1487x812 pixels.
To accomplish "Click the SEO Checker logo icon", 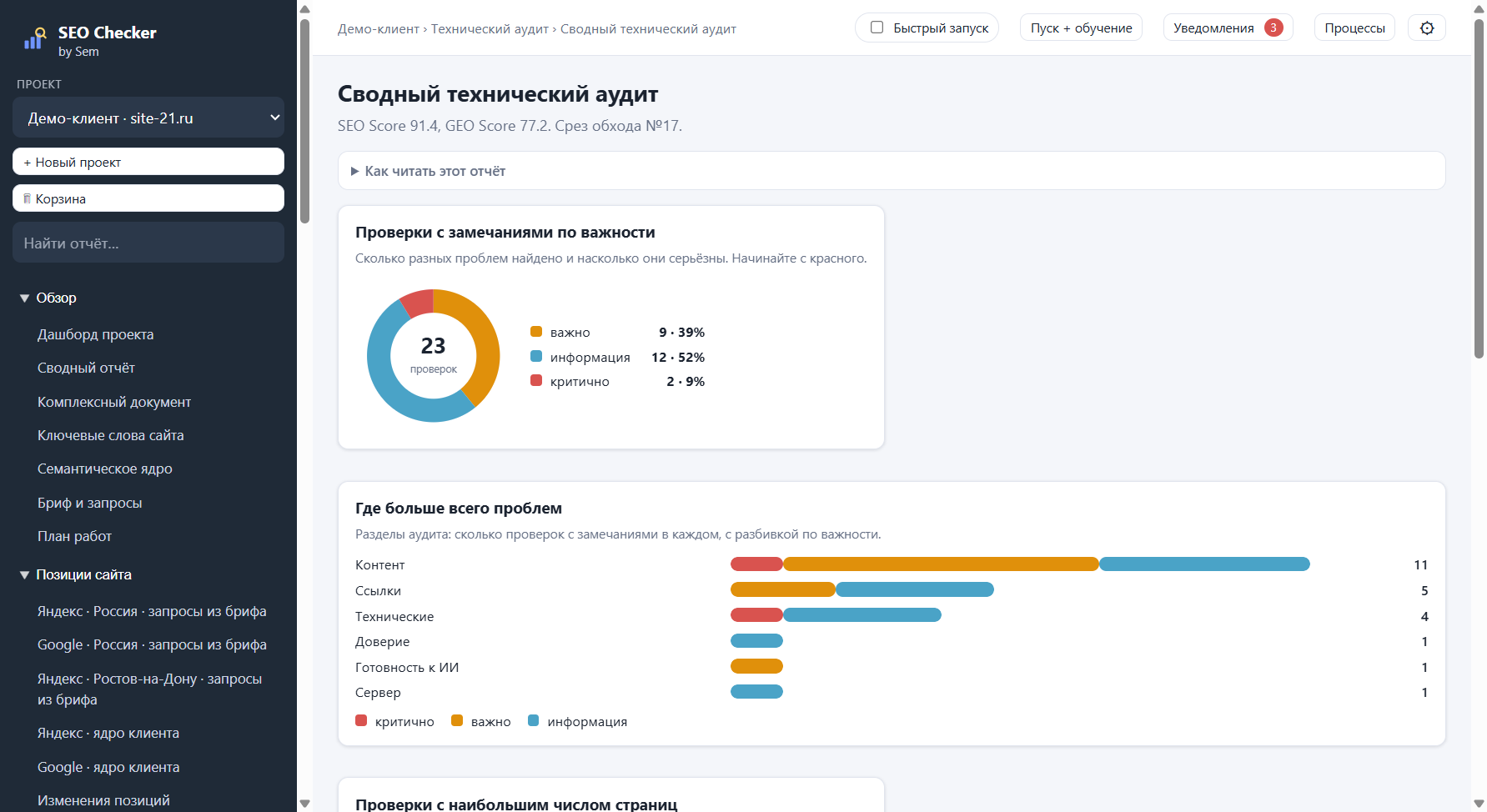I will pos(34,38).
